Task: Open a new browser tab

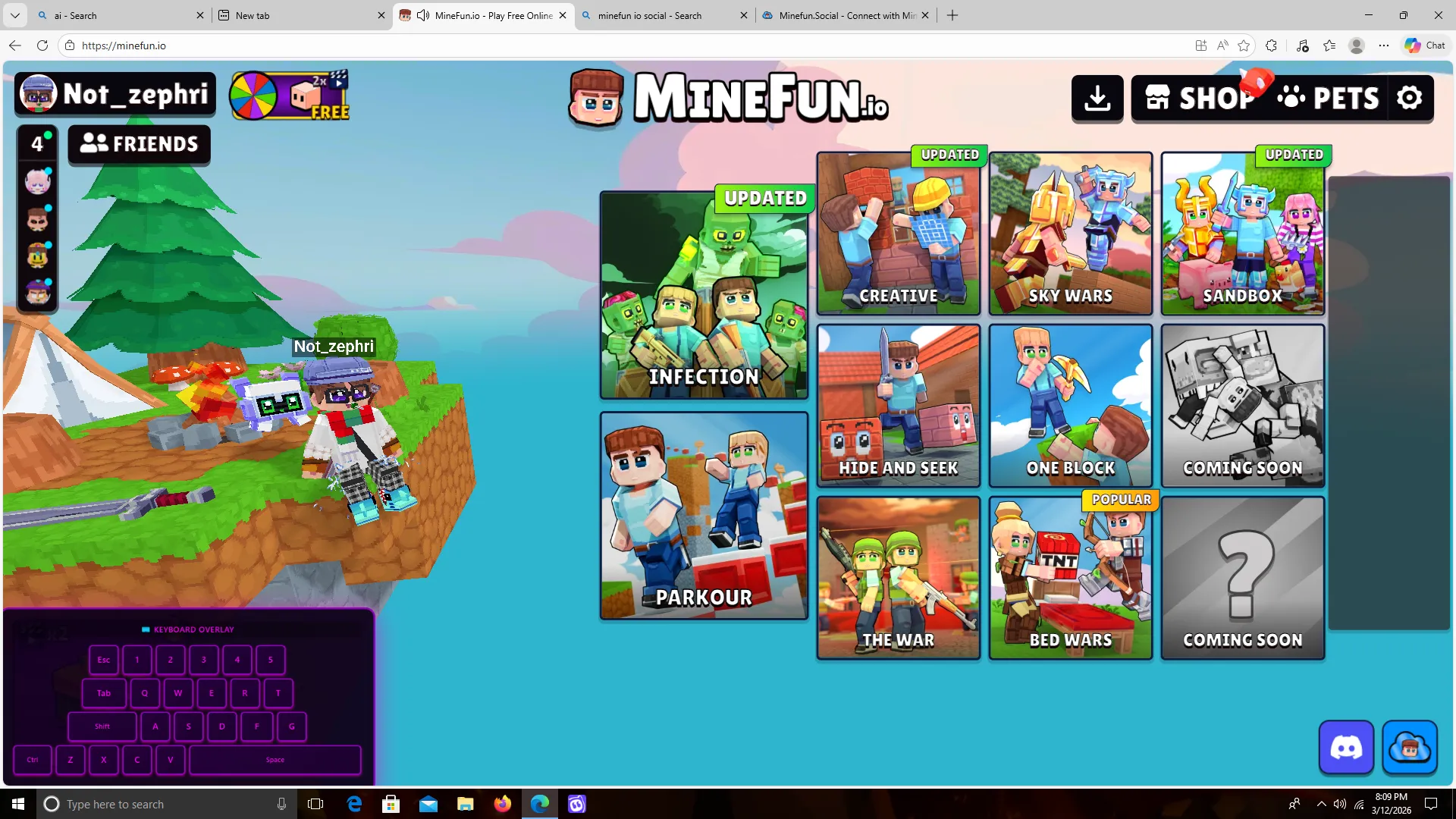Action: (952, 15)
